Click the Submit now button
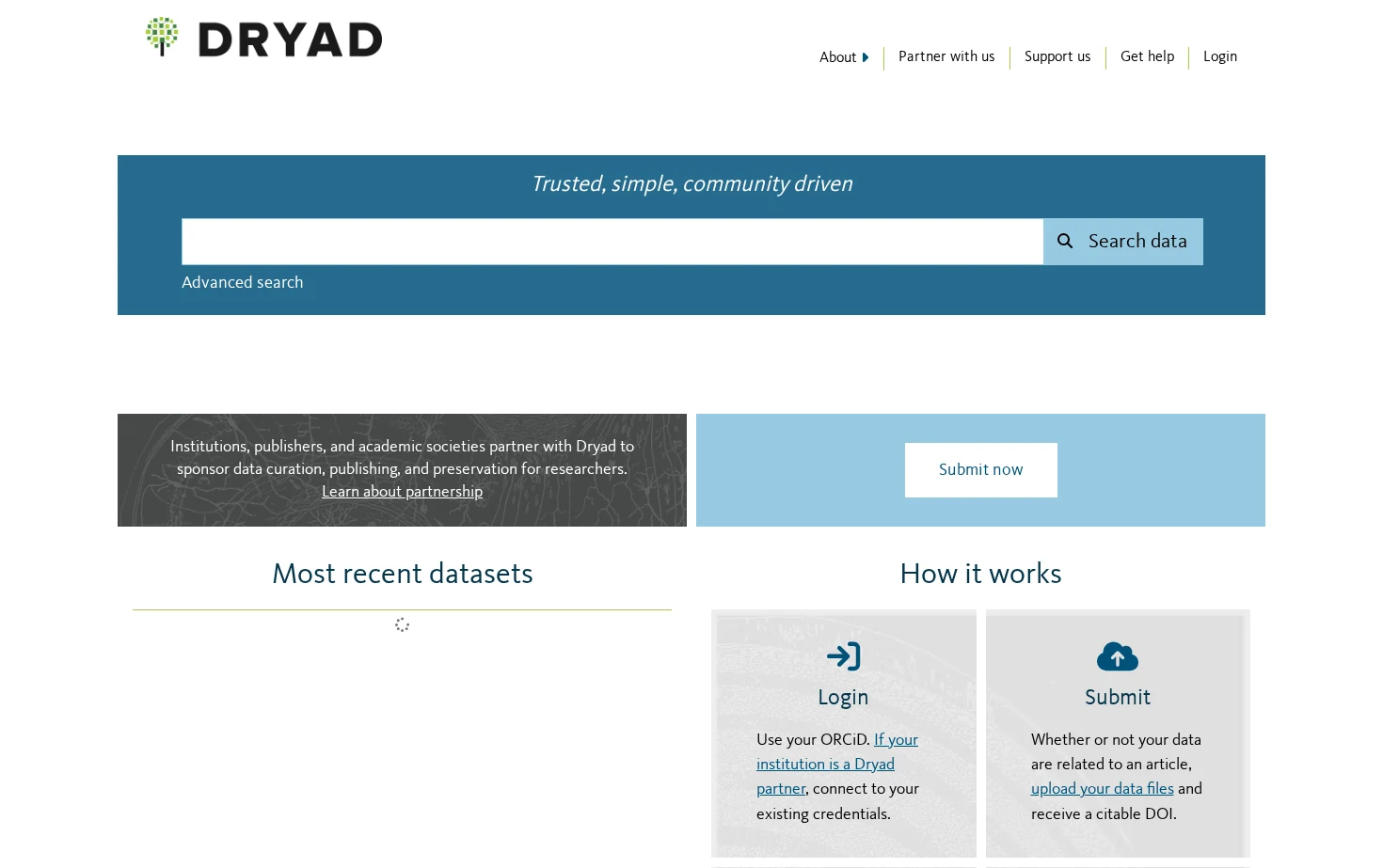The width and height of the screenshot is (1383, 868). coord(981,470)
